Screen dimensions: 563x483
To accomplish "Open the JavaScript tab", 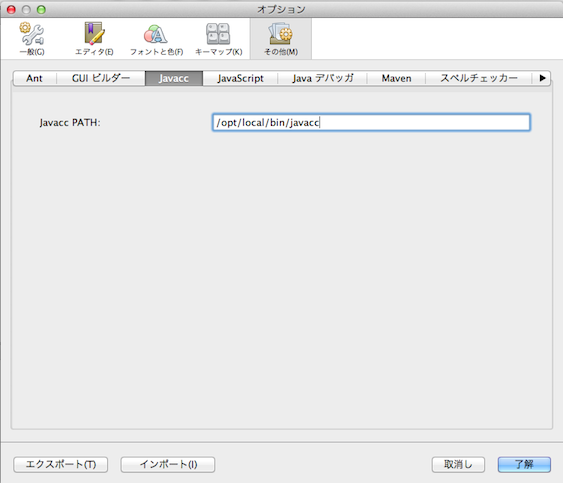I will coord(240,78).
